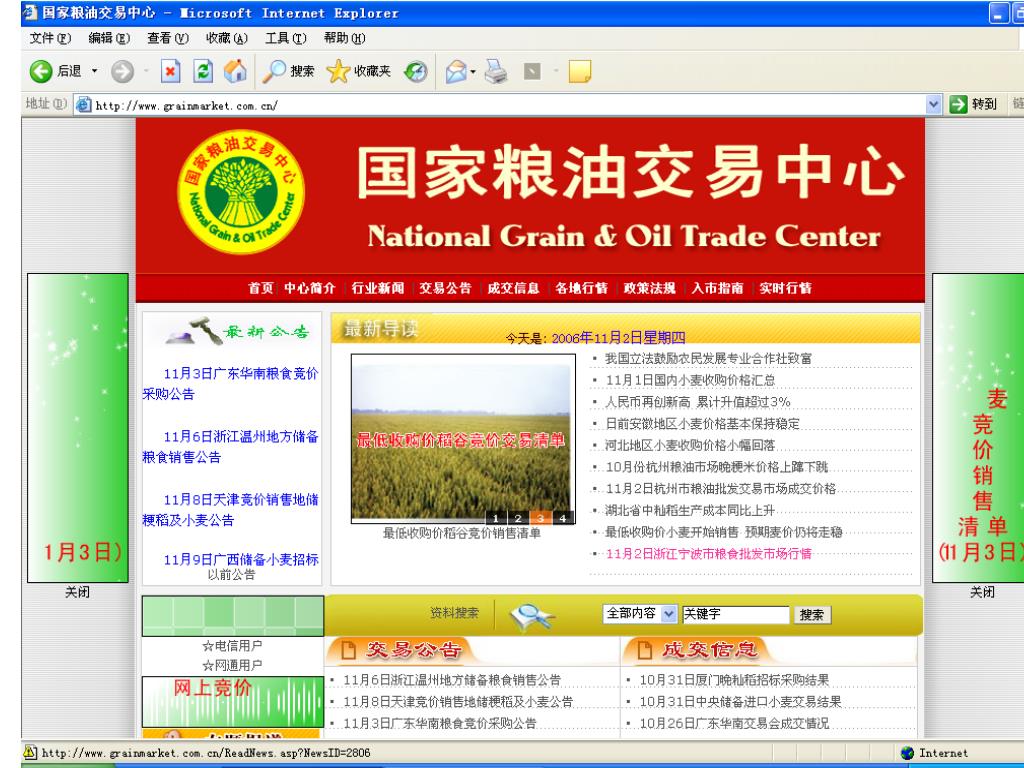
Task: Open 10月31日厦门晚籼稻招标采购结果 under 成交信息
Action: [x=733, y=680]
